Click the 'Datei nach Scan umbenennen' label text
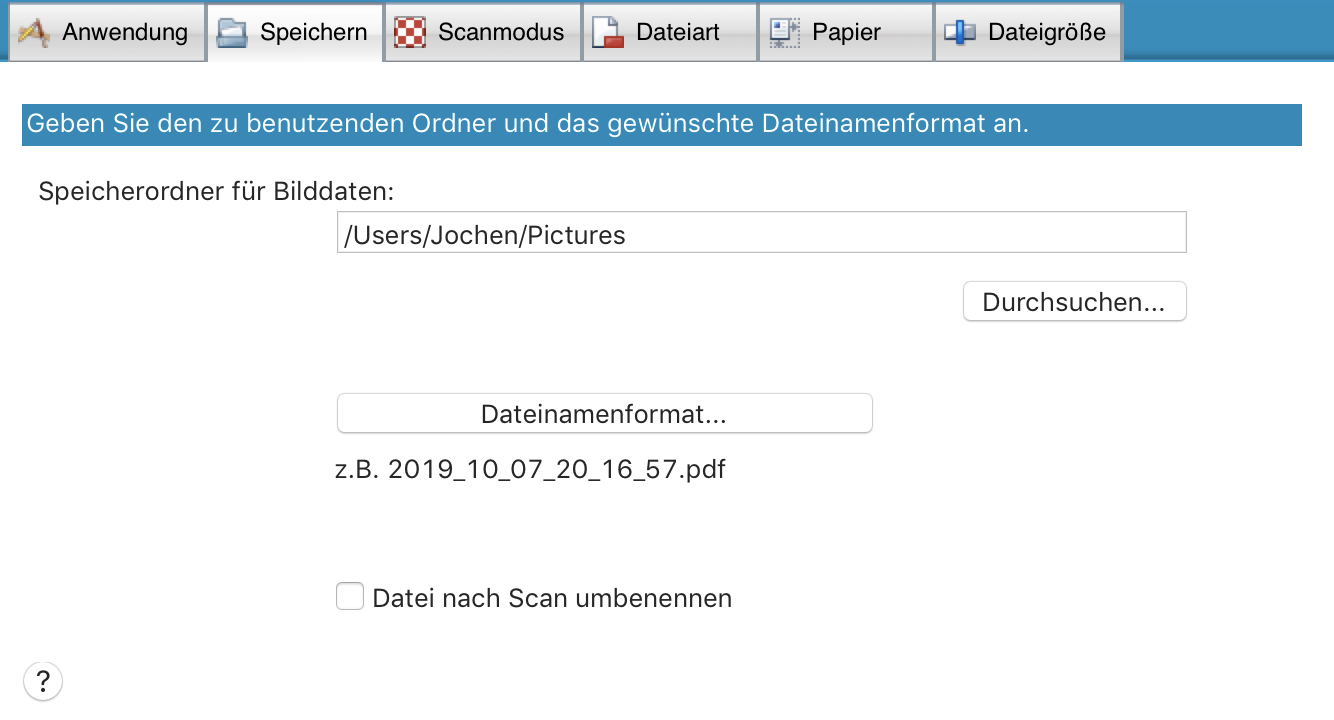 (x=552, y=599)
